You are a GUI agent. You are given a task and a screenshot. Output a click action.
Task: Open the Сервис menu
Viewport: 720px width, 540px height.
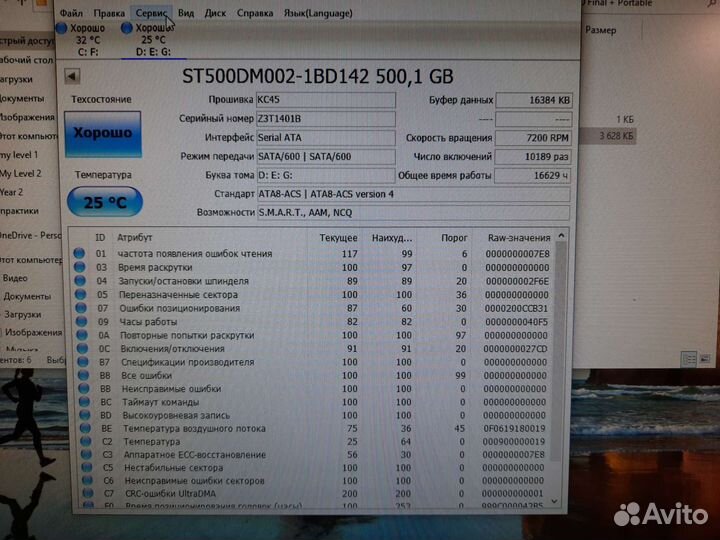151,13
